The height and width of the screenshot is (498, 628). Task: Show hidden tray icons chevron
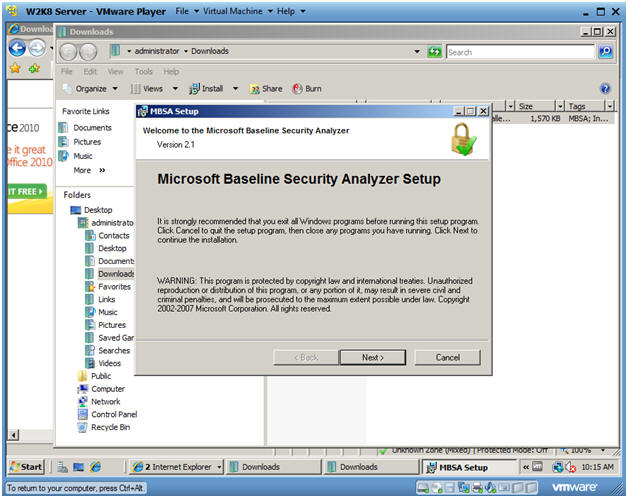point(526,467)
